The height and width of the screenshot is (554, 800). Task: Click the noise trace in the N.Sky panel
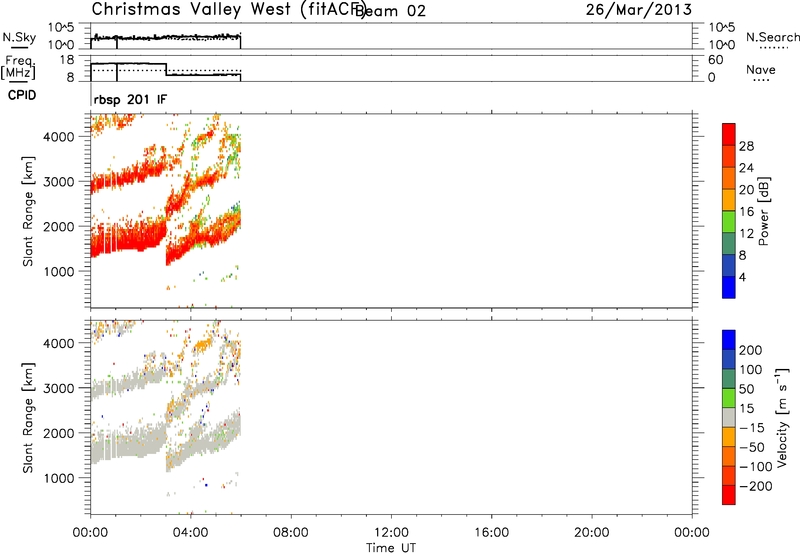(166, 37)
